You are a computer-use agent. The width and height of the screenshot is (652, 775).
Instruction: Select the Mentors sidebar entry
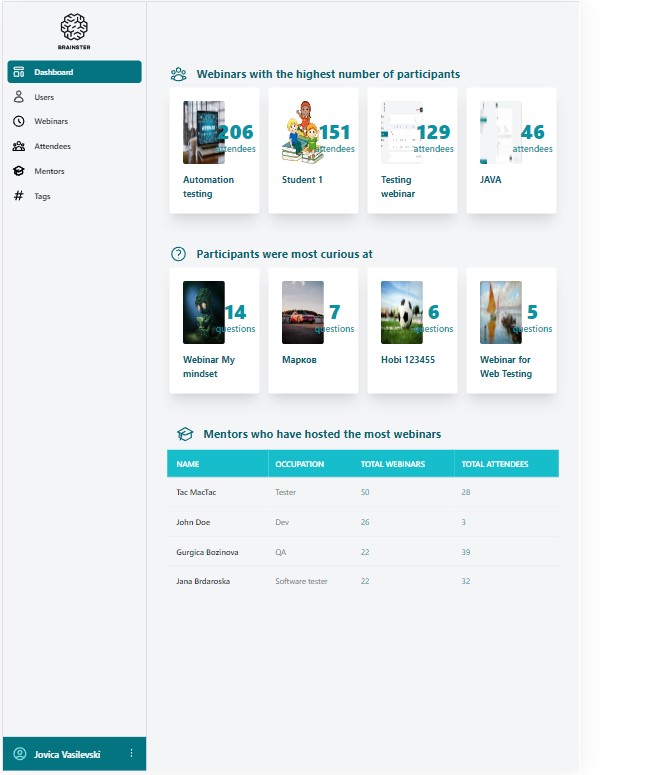point(49,171)
